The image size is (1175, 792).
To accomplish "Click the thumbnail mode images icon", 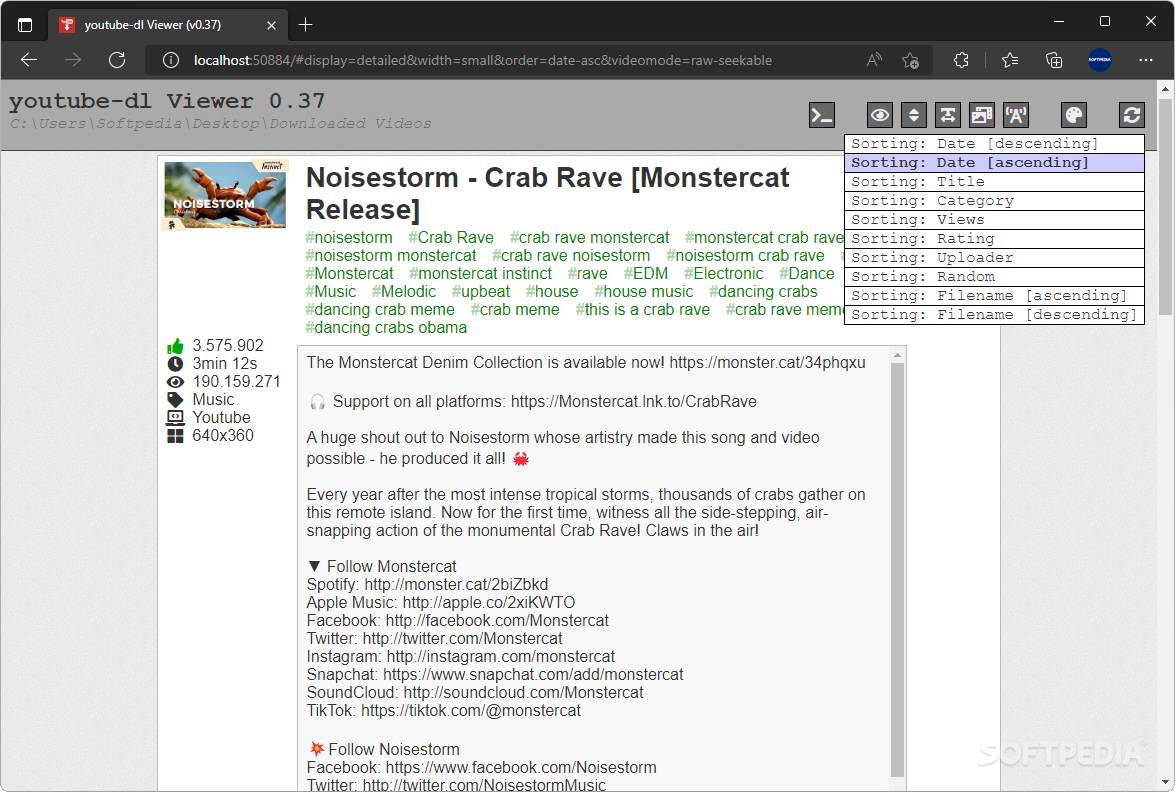I will 982,115.
